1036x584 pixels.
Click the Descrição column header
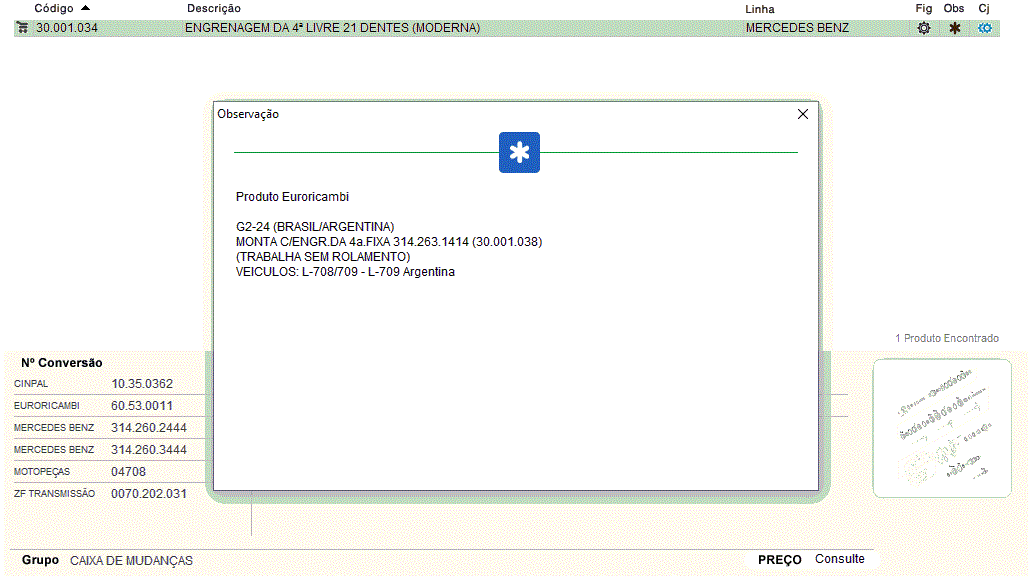coord(213,8)
